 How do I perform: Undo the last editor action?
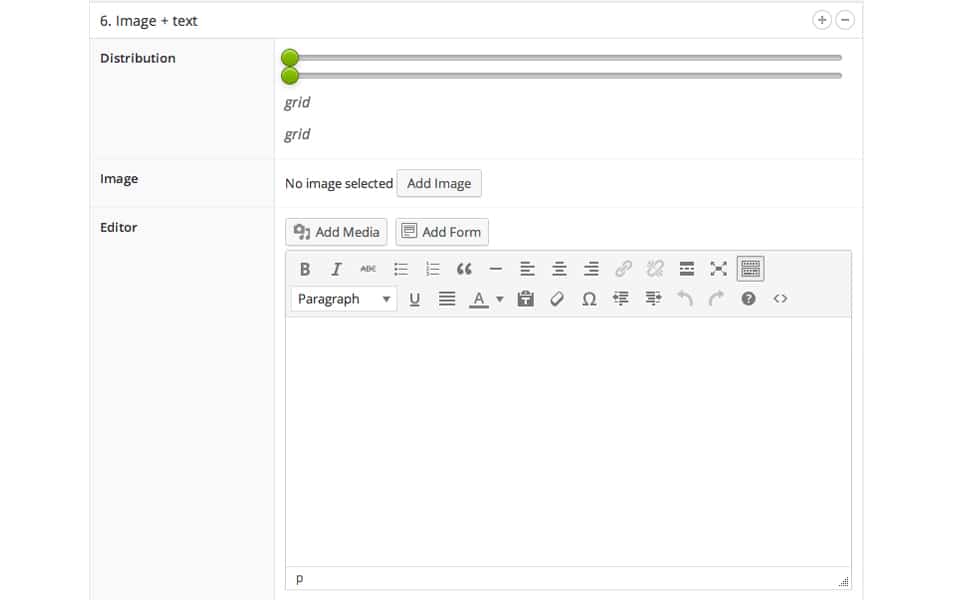coord(684,298)
